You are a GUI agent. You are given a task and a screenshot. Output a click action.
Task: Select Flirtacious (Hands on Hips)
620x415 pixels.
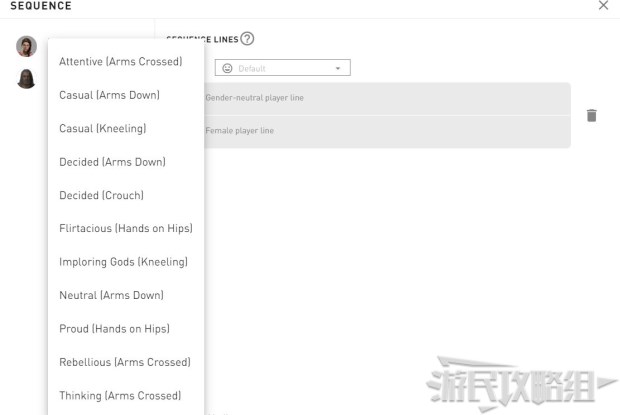tap(126, 228)
